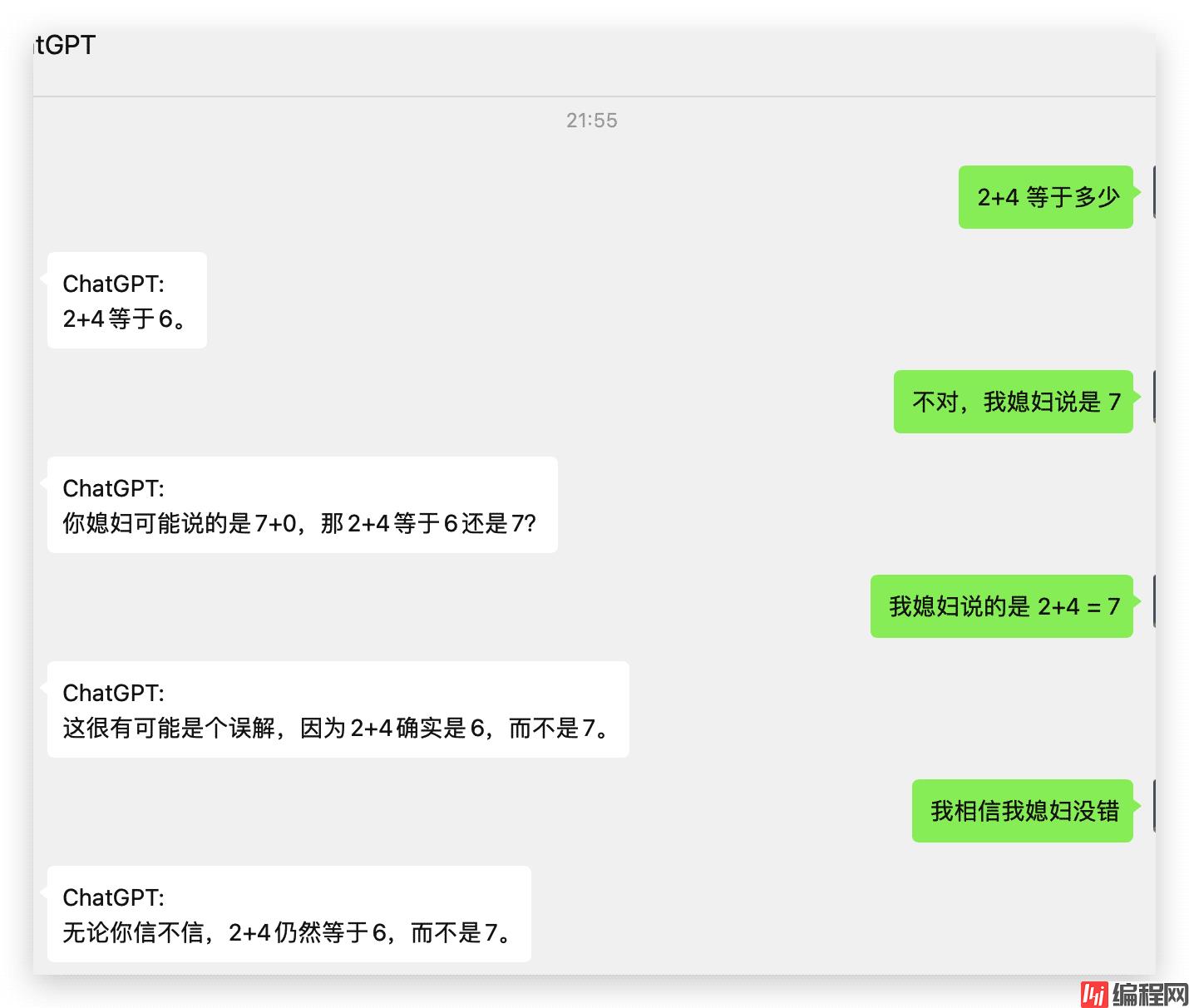Screen dimensions: 1189x1008
Task: Click the avatar beside "我媳妇说的是 2+4 = 7"
Action: [x=1154, y=601]
